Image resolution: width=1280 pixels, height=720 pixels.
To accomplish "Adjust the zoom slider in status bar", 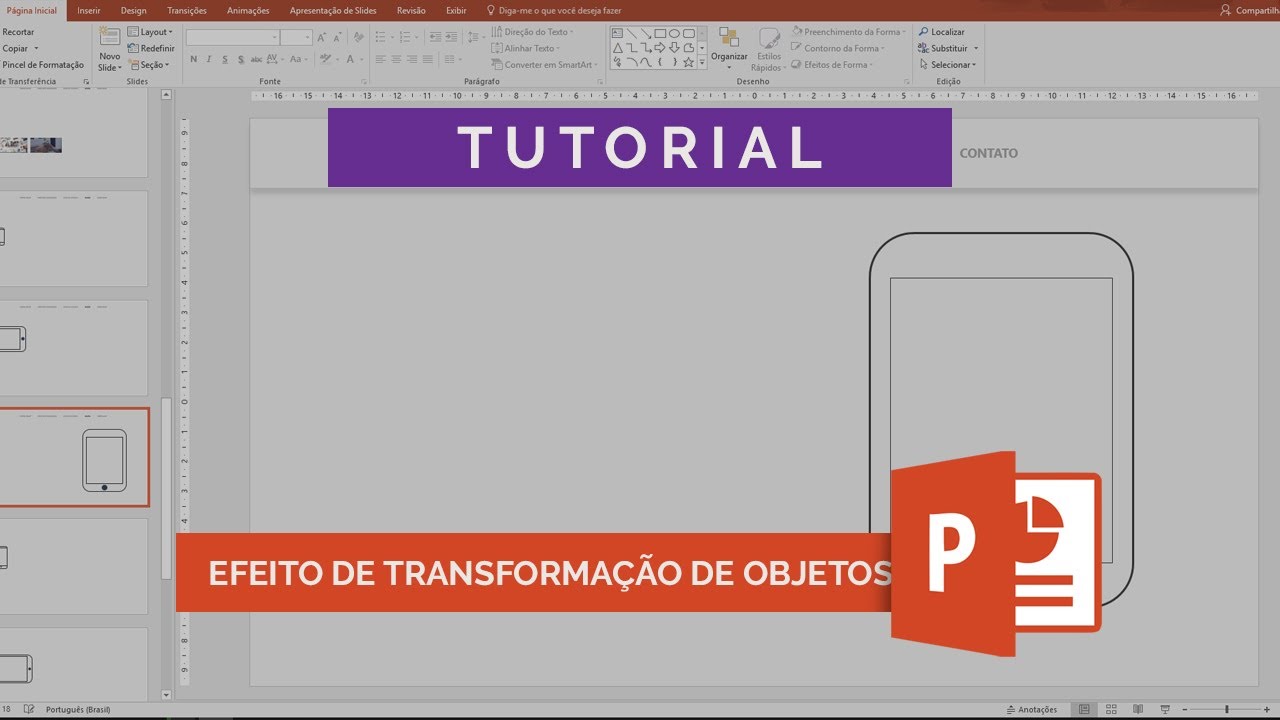I will coord(1226,709).
